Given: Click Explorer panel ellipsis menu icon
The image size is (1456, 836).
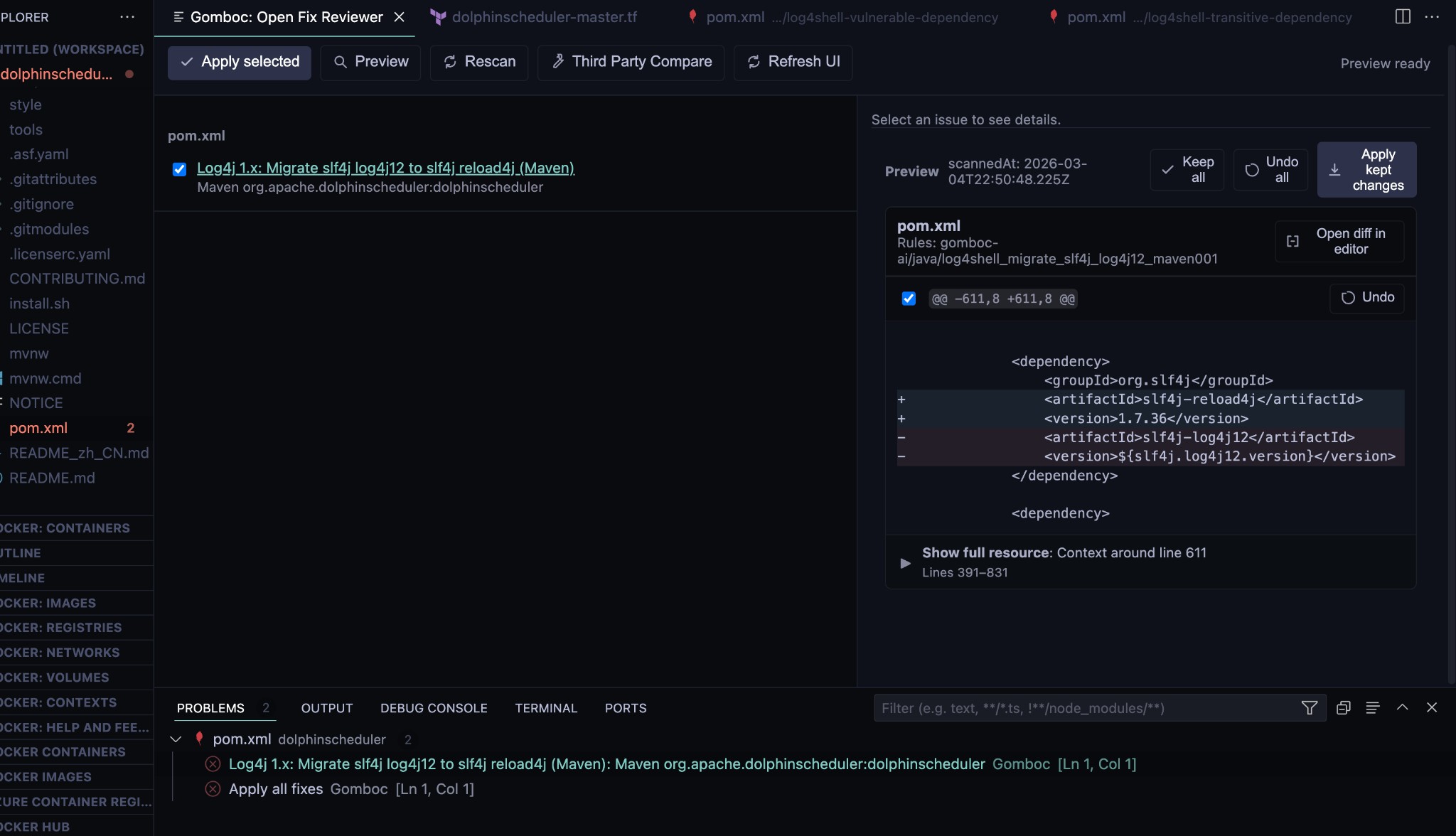Looking at the screenshot, I should [127, 16].
